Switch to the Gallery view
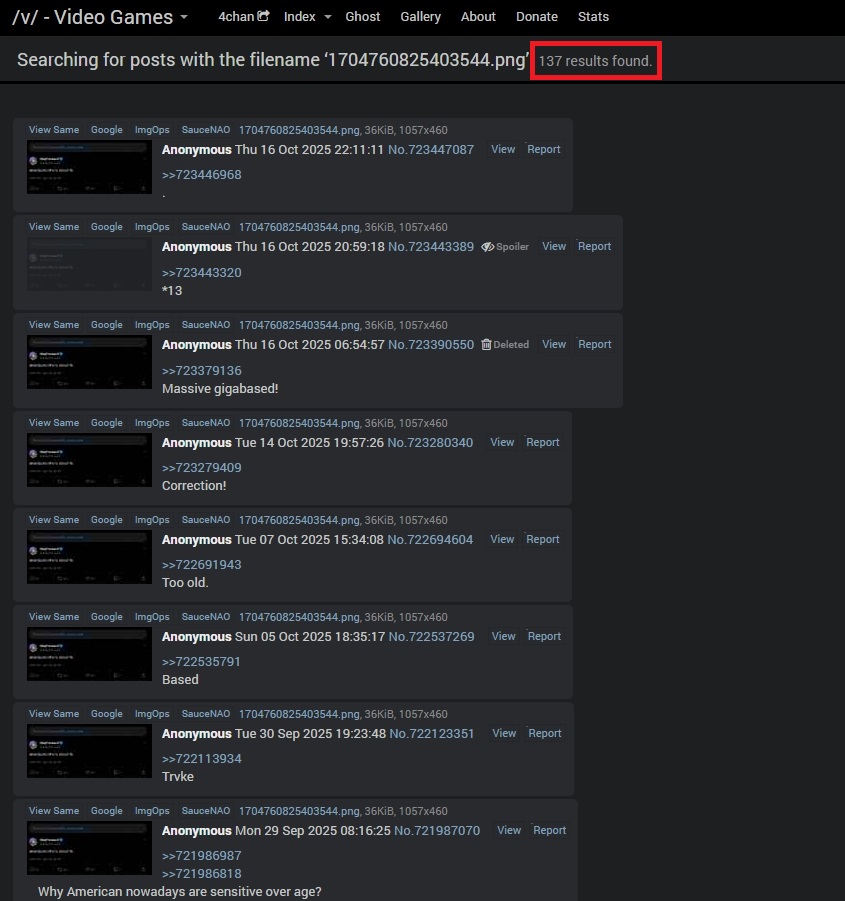This screenshot has height=901, width=845. click(420, 17)
